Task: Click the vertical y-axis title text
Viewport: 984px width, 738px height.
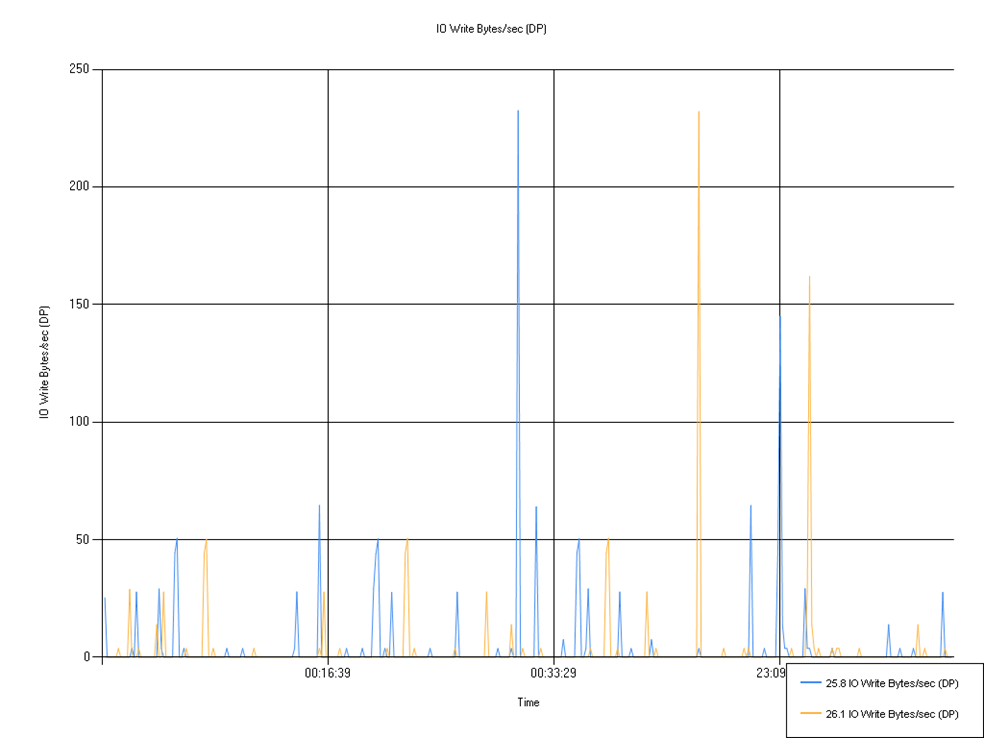Action: pos(44,363)
